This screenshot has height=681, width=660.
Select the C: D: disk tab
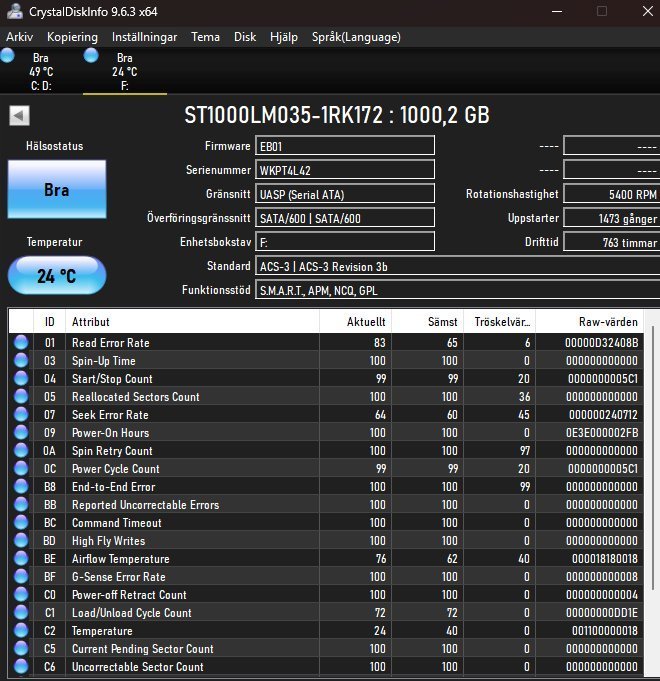tap(40, 72)
